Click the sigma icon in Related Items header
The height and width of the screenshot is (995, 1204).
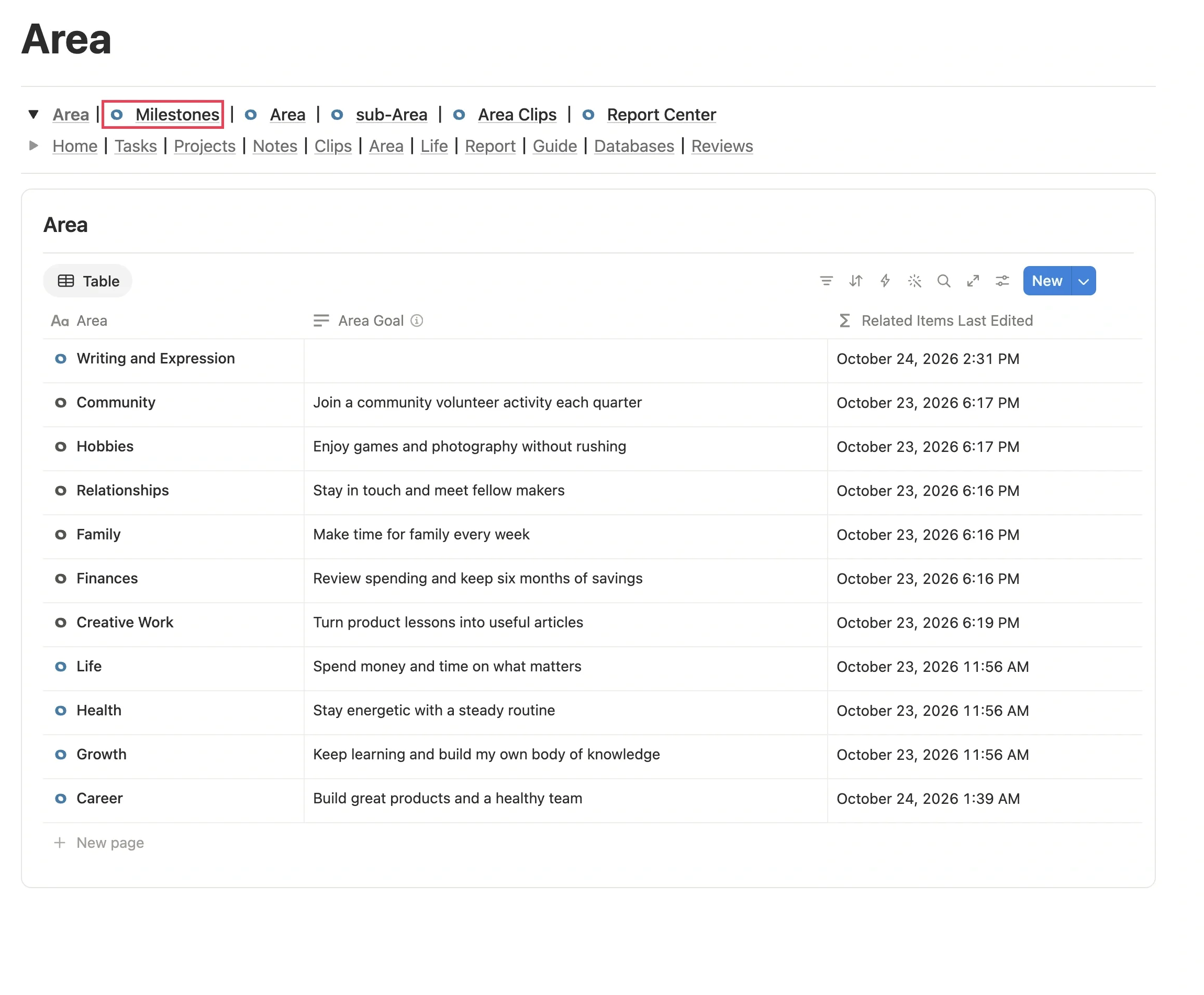(x=844, y=320)
